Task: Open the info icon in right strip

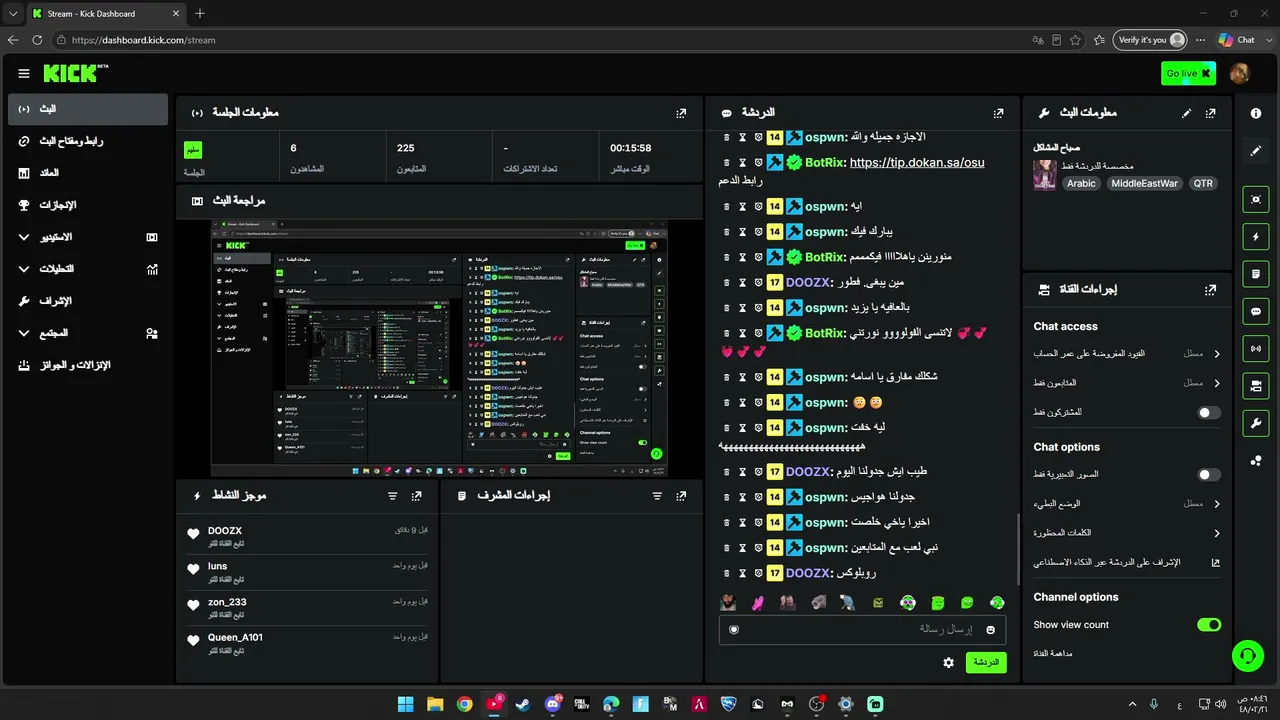Action: click(1256, 113)
